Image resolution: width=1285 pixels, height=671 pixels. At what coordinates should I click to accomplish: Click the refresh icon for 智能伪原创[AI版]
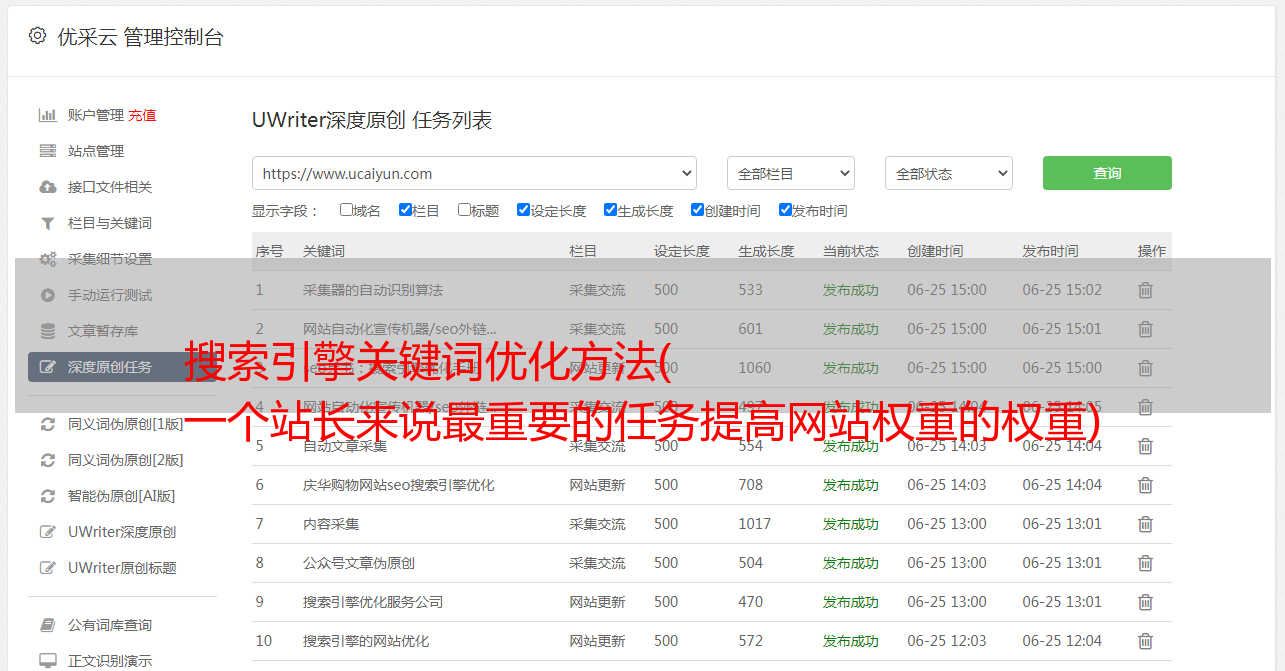[47, 496]
